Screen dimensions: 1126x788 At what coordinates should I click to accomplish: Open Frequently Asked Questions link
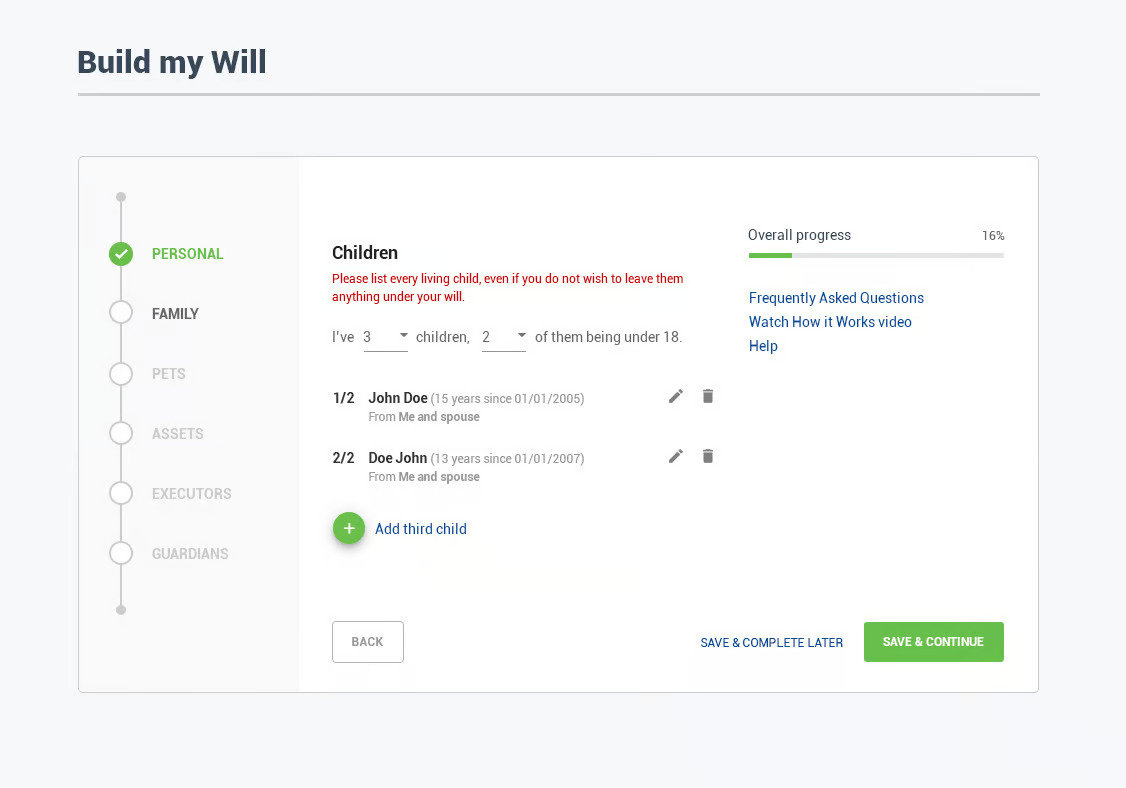tap(836, 298)
